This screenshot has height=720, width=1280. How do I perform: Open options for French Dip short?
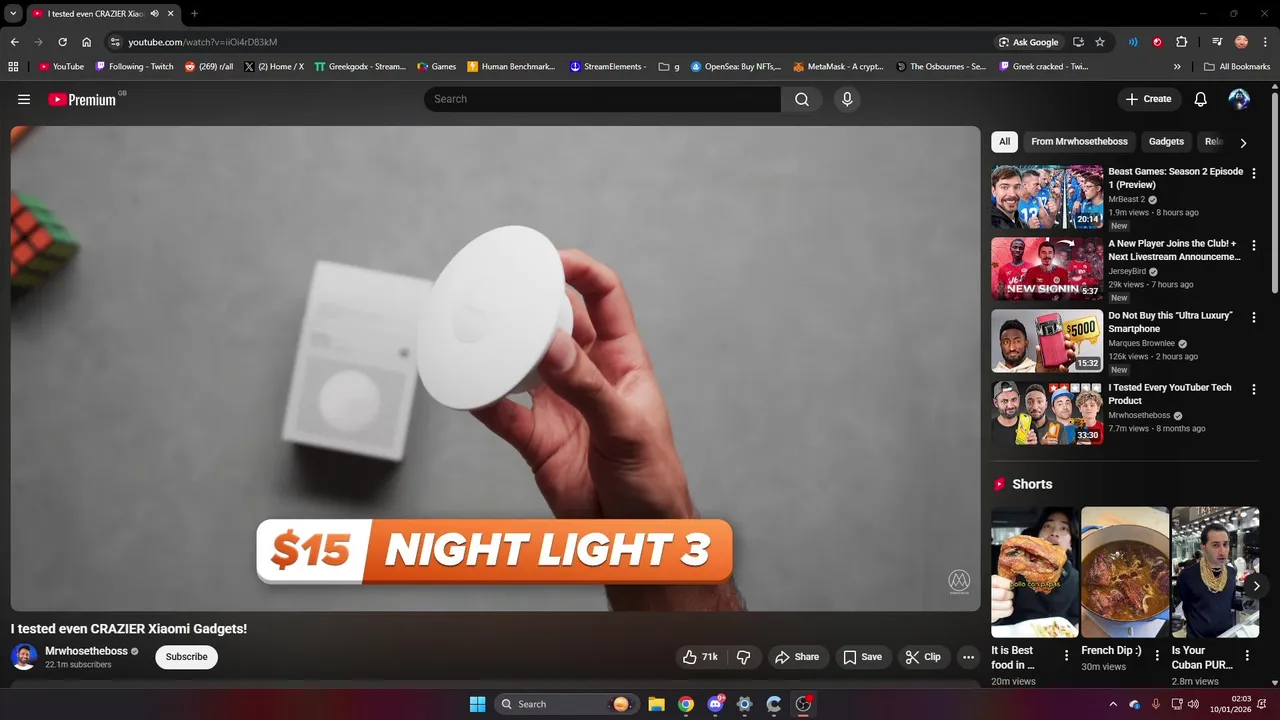click(1157, 656)
